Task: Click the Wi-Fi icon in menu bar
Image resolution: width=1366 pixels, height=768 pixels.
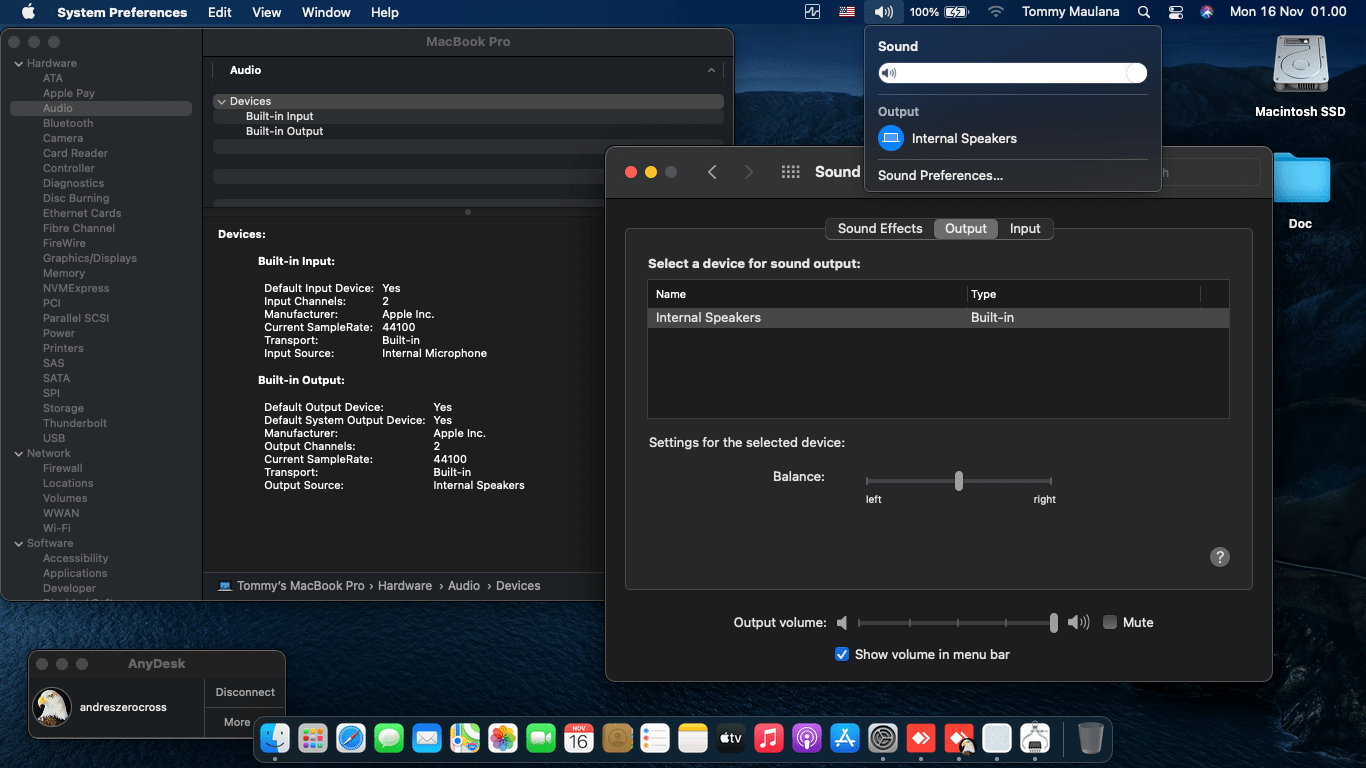Action: [995, 12]
